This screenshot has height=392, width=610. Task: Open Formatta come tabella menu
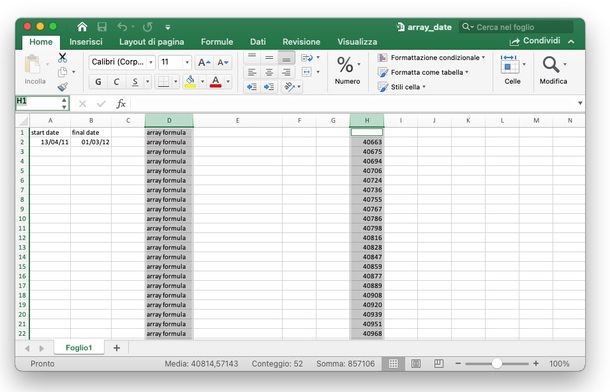(423, 72)
